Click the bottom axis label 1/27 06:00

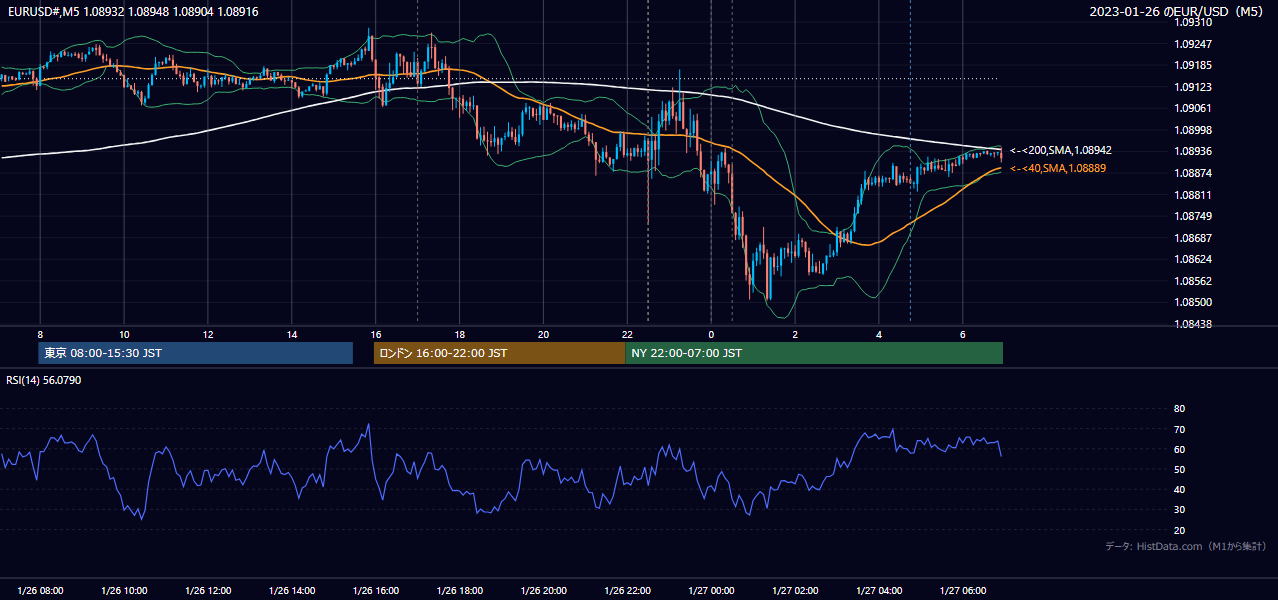coord(963,591)
